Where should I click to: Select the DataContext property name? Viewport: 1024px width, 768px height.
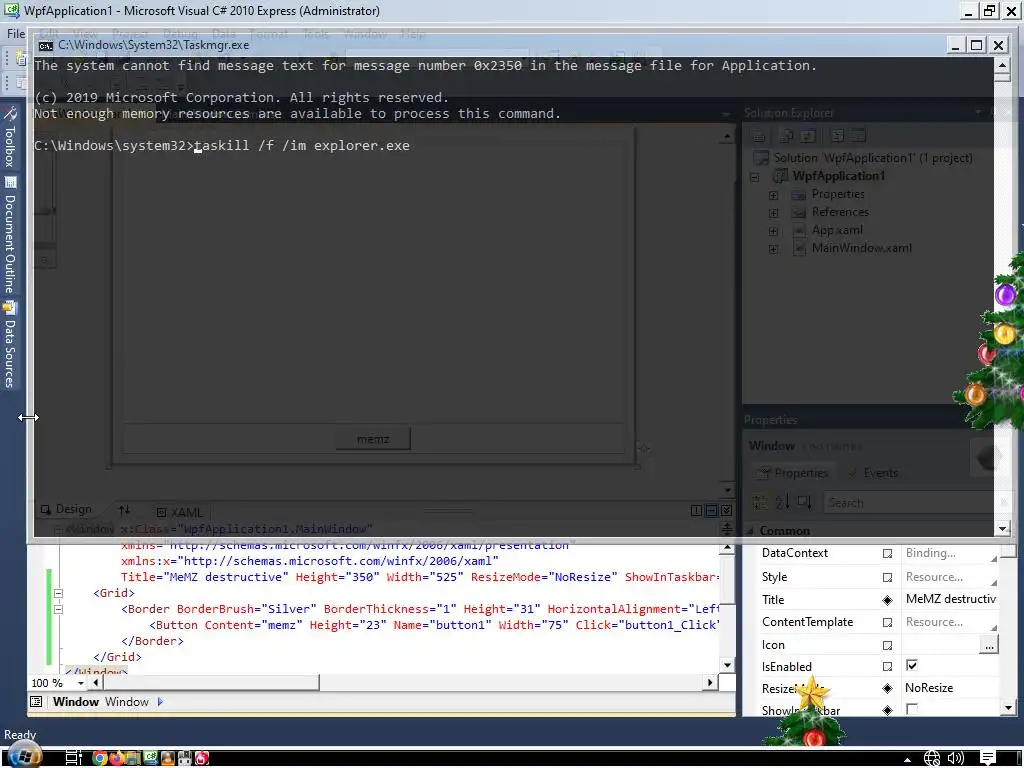[x=795, y=553]
